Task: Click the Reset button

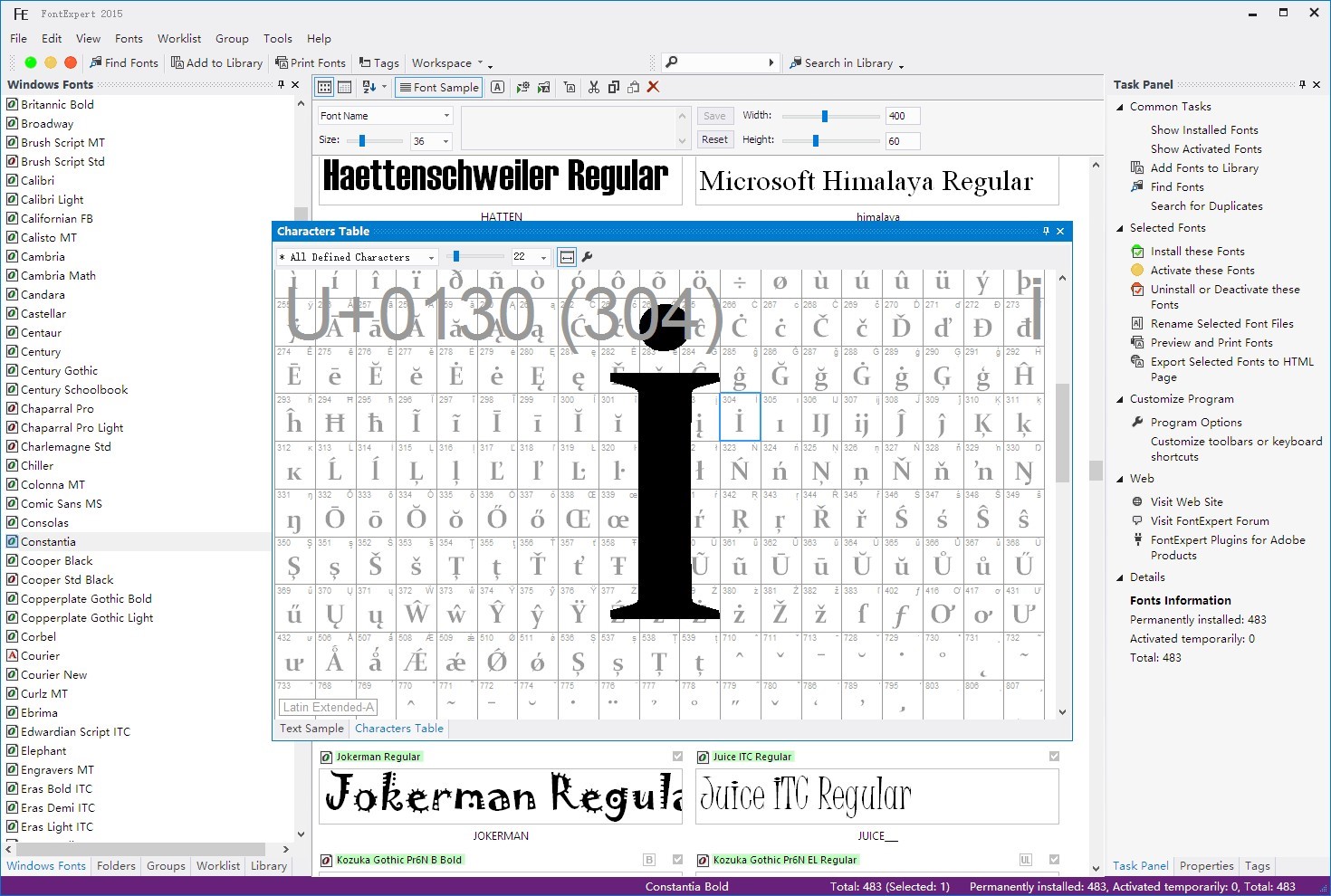Action: pos(714,139)
